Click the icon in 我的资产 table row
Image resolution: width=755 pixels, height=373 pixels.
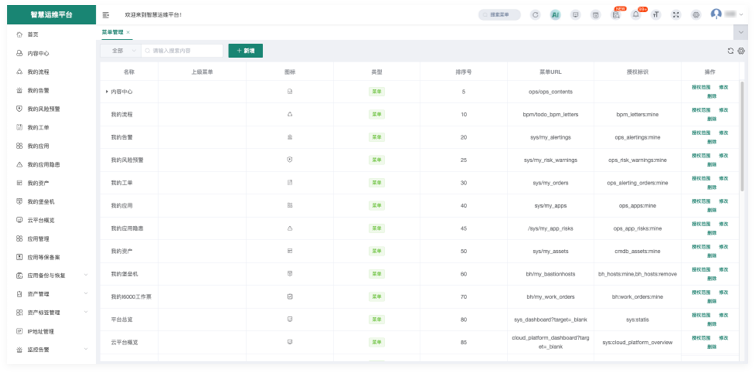pos(290,251)
